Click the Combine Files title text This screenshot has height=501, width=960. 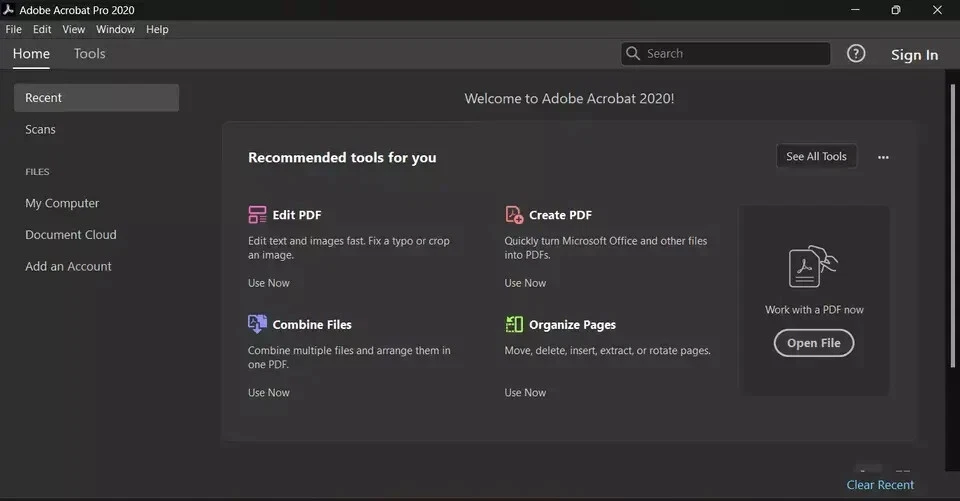pyautogui.click(x=312, y=325)
